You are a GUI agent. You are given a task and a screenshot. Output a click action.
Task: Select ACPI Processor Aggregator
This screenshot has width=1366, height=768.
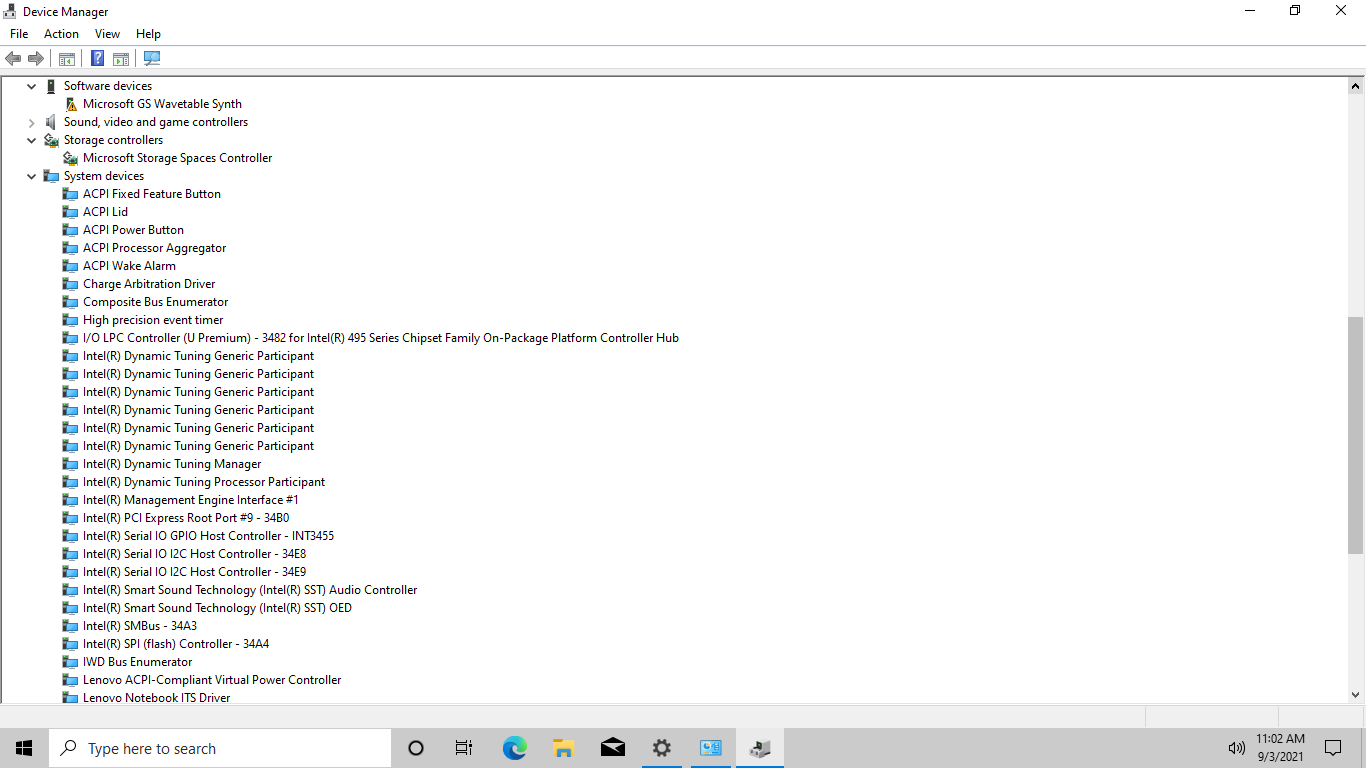[154, 248]
